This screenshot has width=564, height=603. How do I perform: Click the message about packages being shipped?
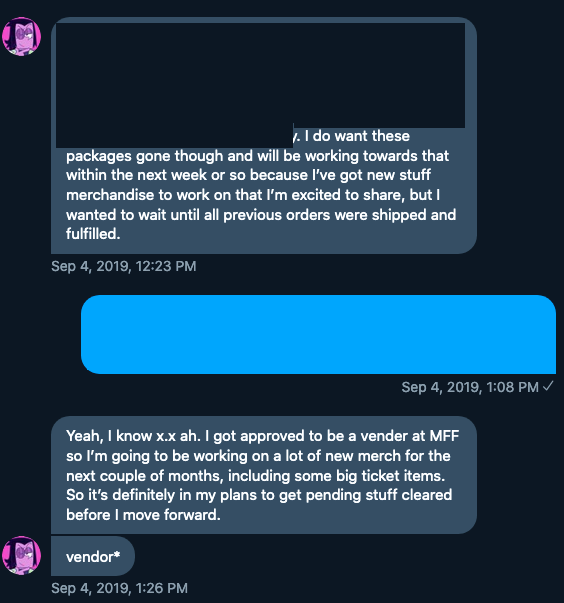click(264, 135)
